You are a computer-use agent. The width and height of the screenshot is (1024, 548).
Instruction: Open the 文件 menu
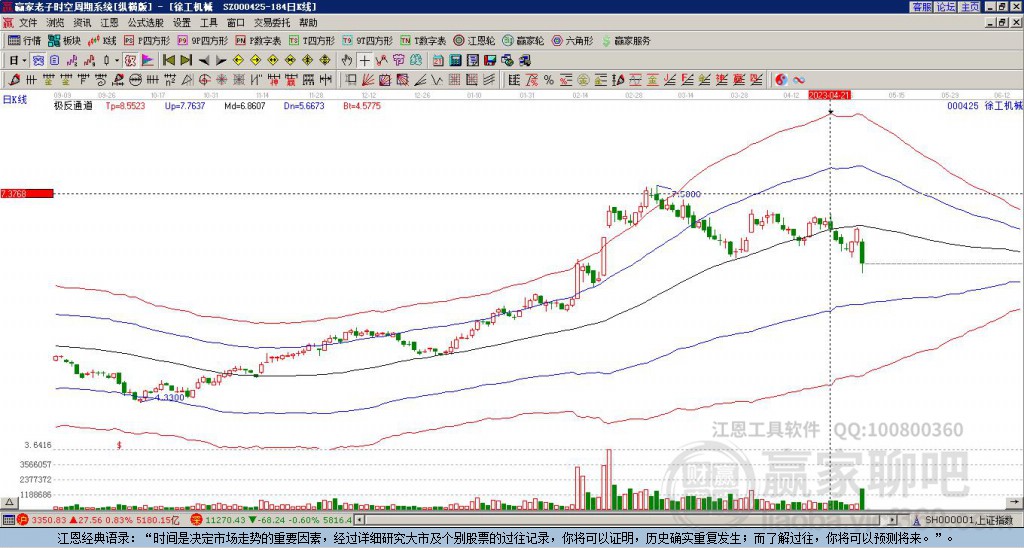coord(28,23)
